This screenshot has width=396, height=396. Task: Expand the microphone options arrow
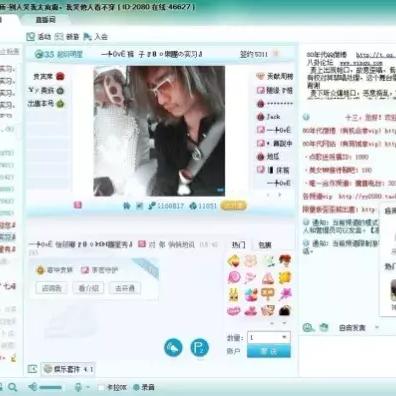click(x=88, y=387)
